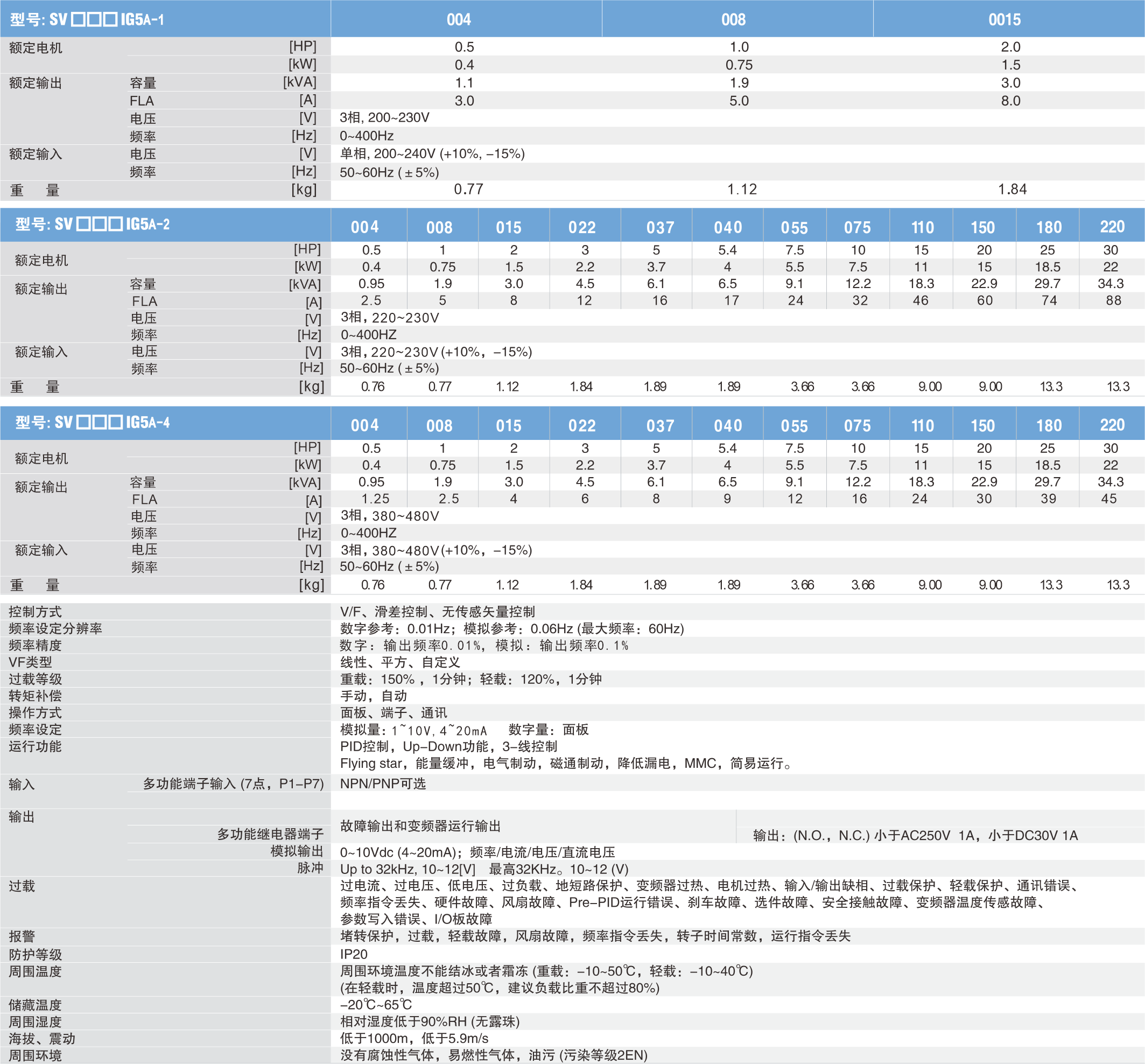1145x1064 pixels.
Task: Click the protection level value IP20
Action: [x=354, y=954]
